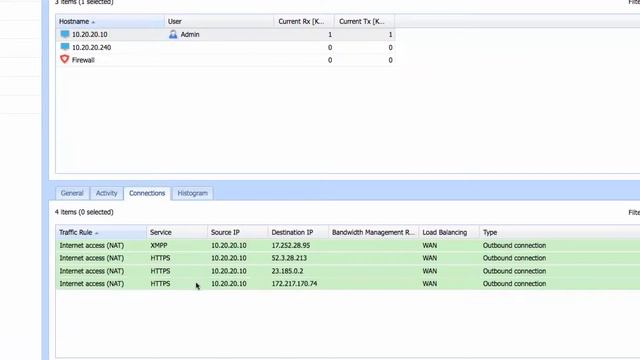The height and width of the screenshot is (360, 640).
Task: Select host row 10.20.20.10
Action: 225,34
